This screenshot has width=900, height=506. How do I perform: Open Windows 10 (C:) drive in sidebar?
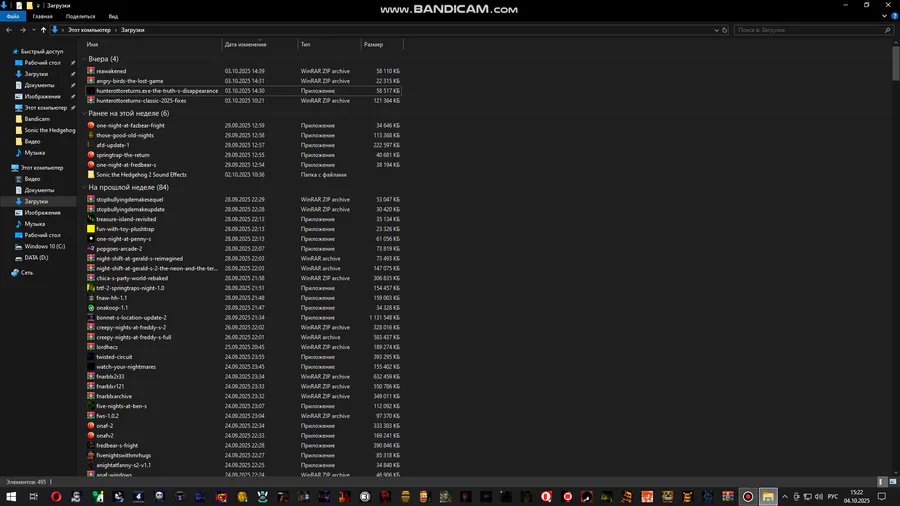pos(40,246)
